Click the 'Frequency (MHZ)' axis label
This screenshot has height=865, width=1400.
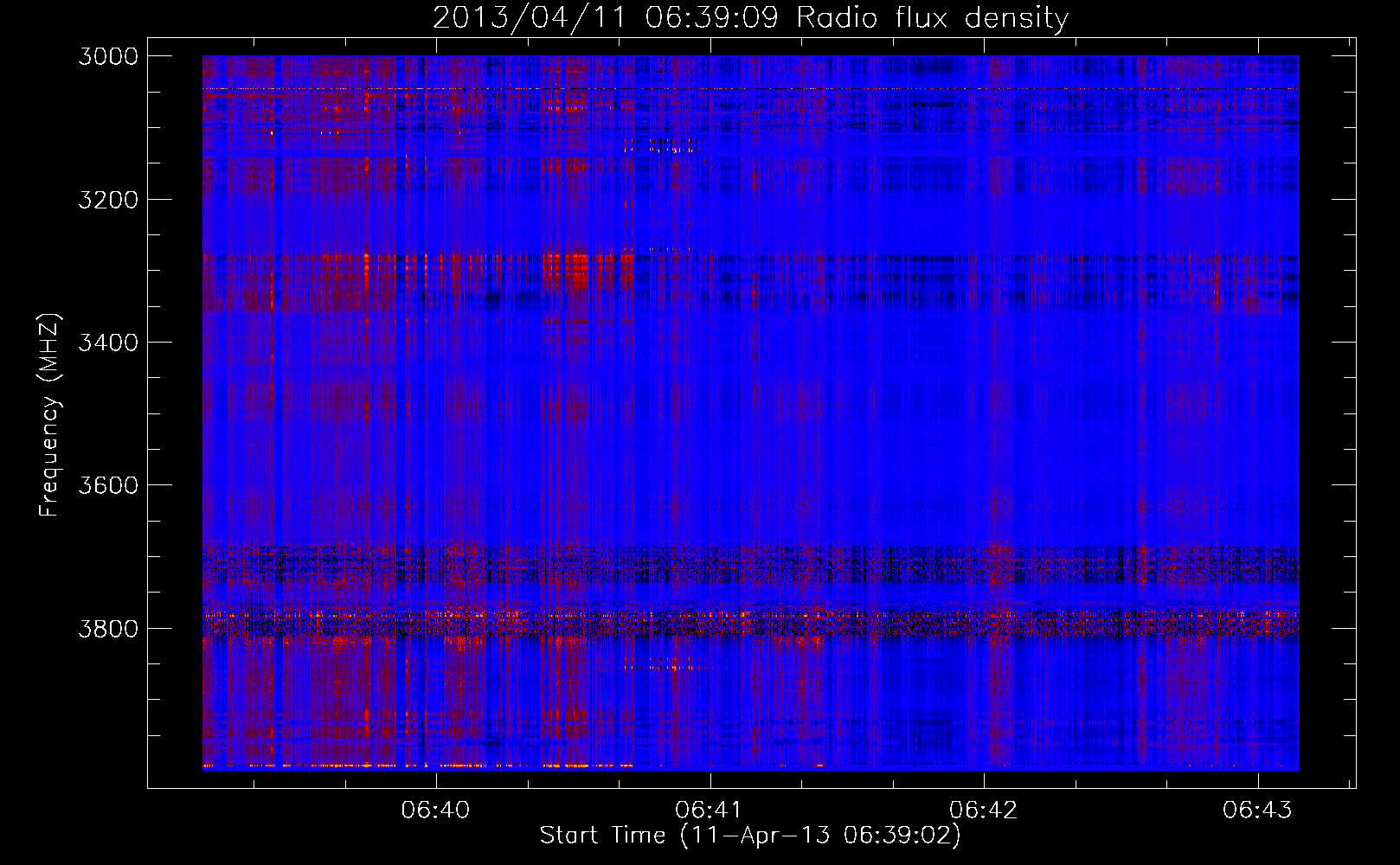click(x=49, y=415)
